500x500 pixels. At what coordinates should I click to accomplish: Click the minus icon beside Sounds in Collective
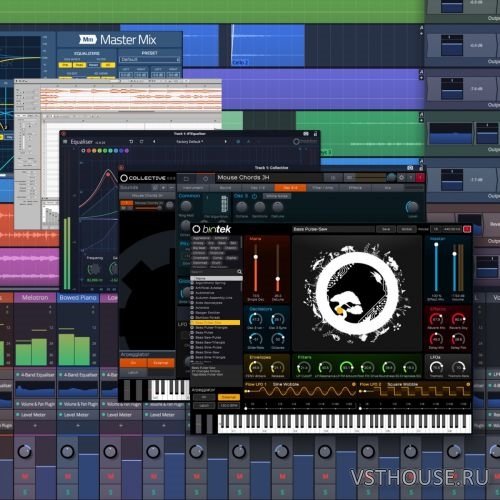click(x=171, y=188)
